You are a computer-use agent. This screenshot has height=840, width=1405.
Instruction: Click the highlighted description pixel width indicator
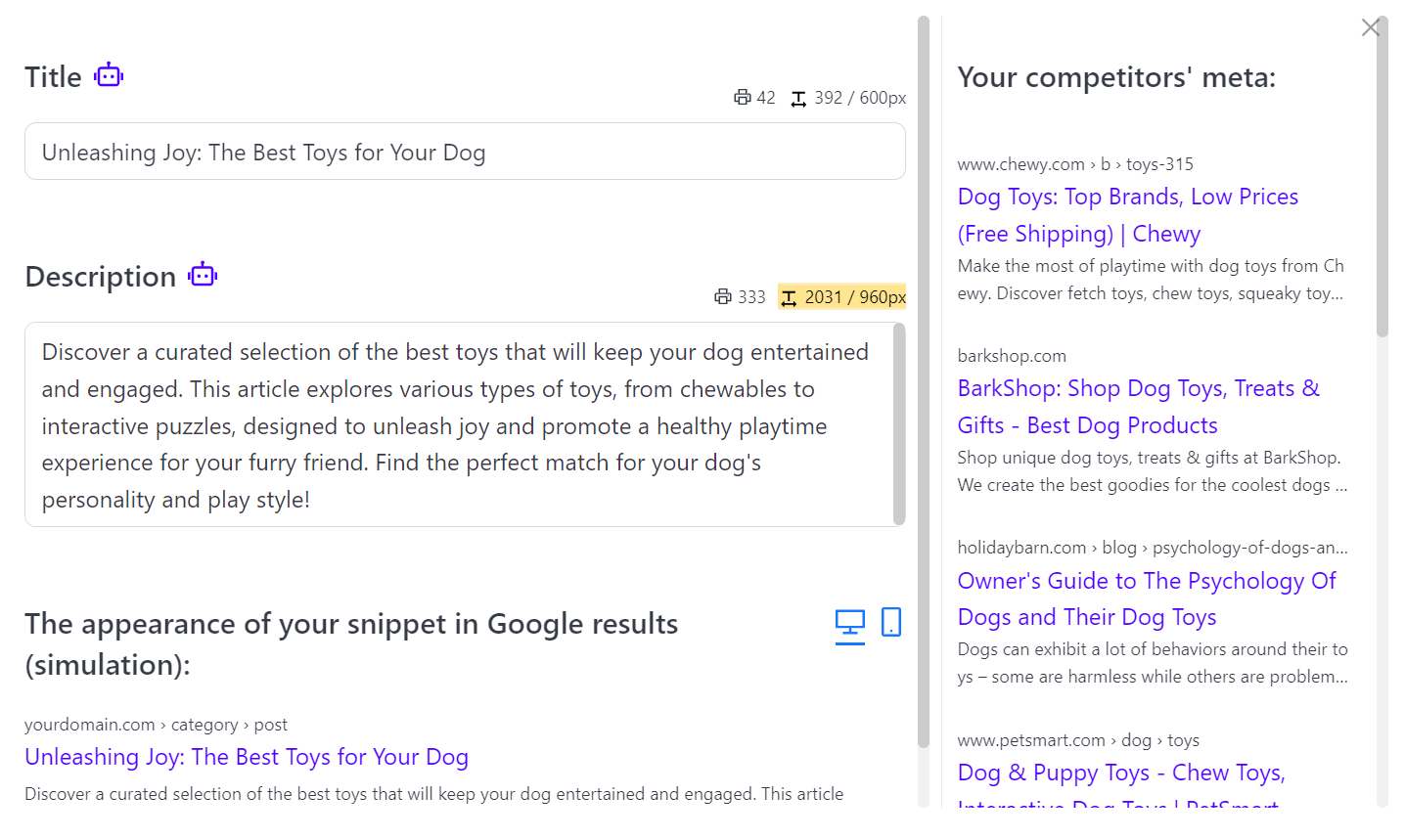click(x=842, y=297)
